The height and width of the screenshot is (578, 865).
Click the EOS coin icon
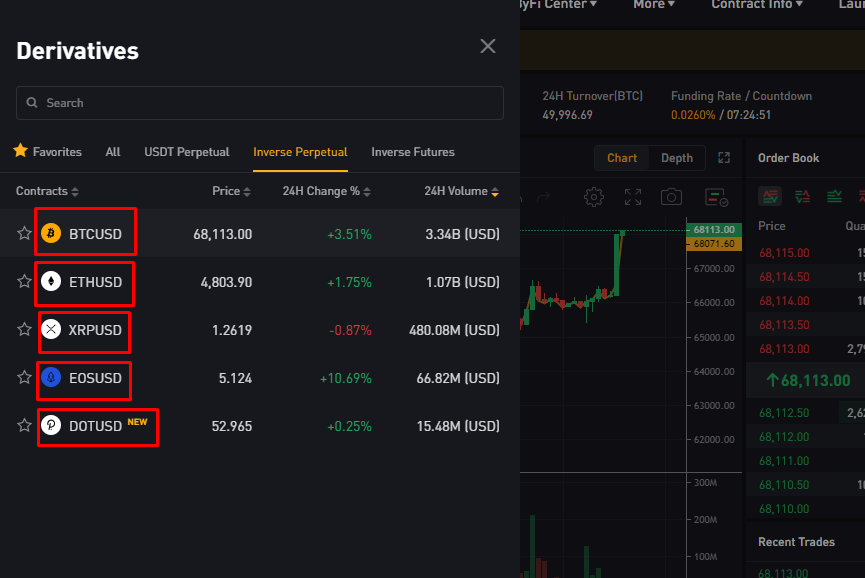(51, 378)
